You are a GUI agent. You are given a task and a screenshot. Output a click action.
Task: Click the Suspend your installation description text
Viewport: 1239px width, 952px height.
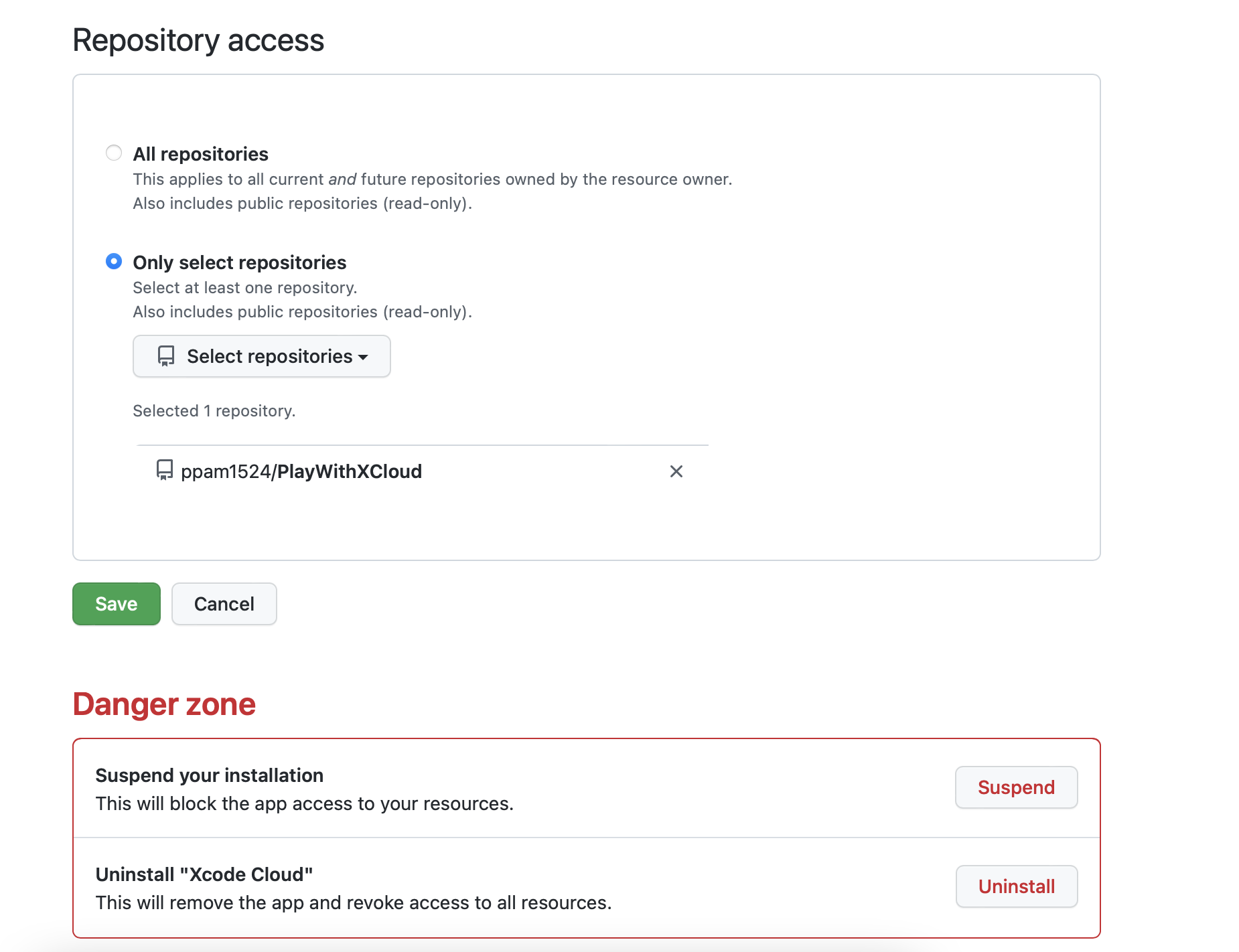tap(305, 803)
